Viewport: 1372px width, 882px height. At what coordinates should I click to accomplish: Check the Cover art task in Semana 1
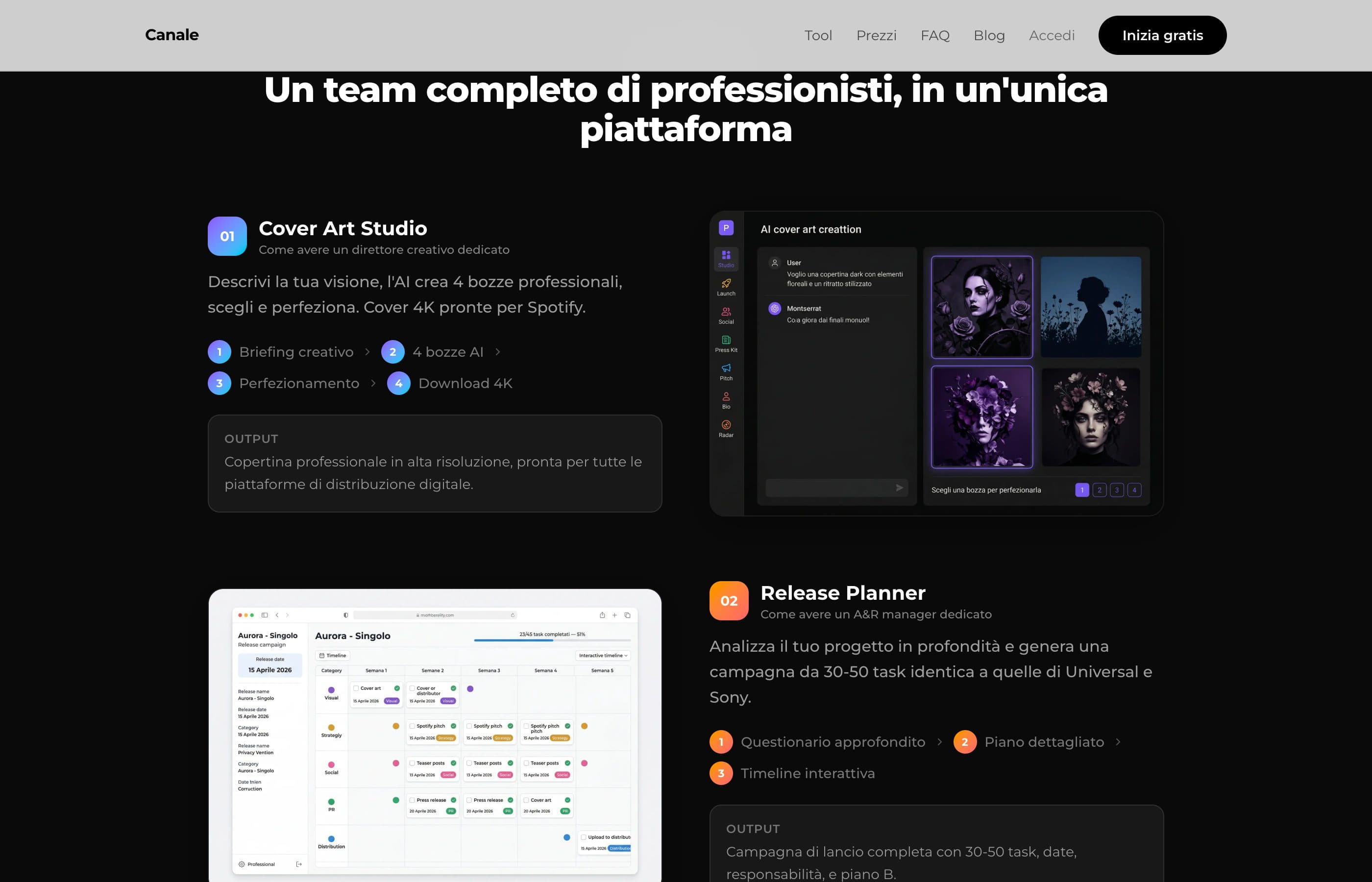[x=356, y=687]
